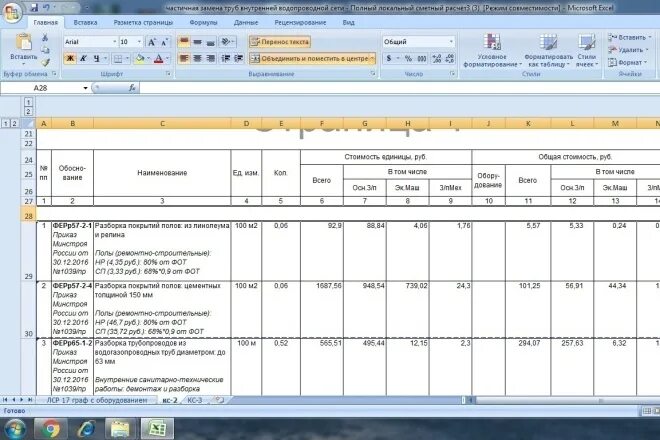This screenshot has width=660, height=440.
Task: Open the Формат cells menu
Action: pos(627,63)
